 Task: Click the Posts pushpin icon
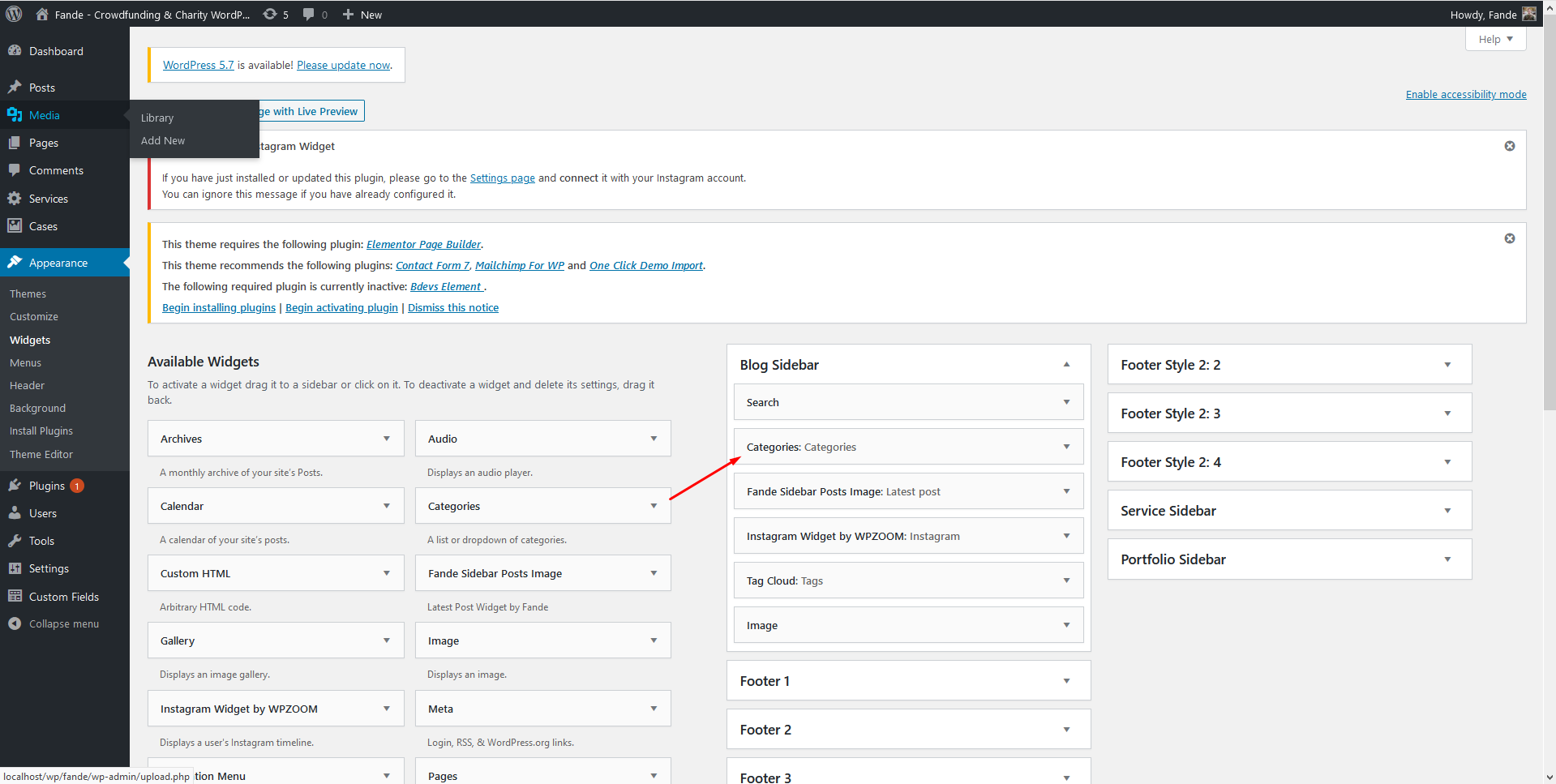[x=15, y=87]
